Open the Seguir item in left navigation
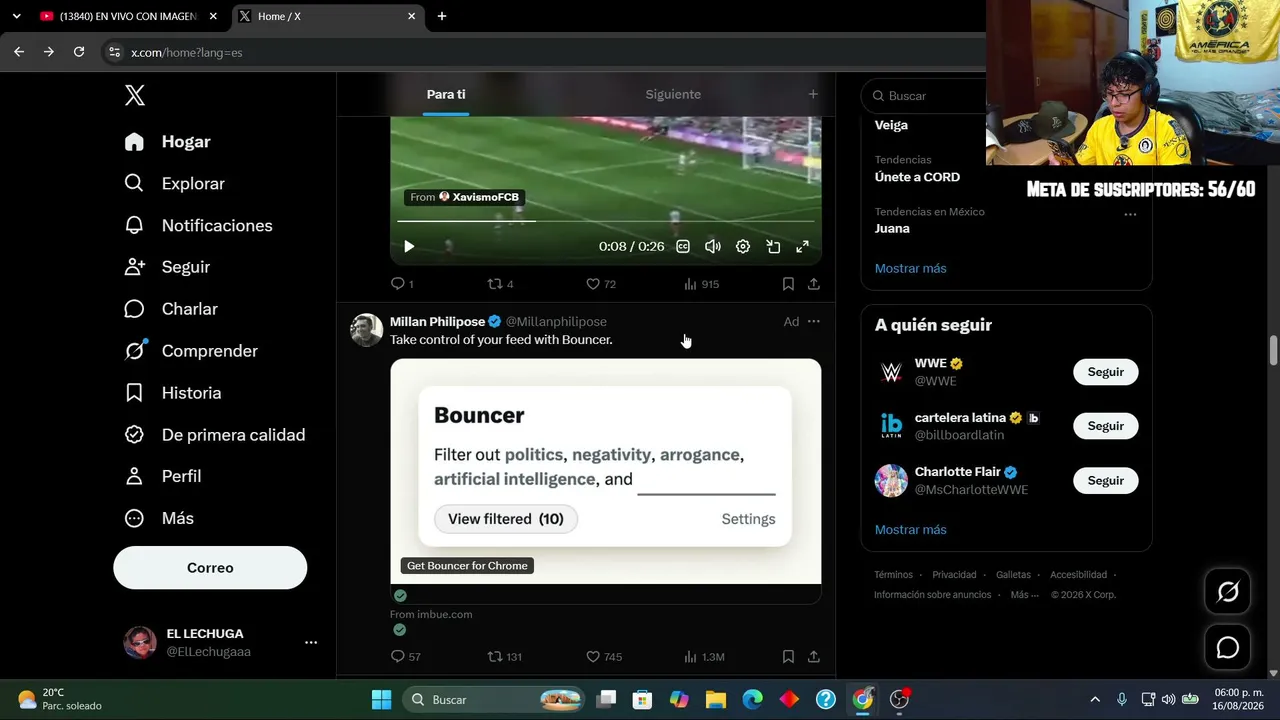Image resolution: width=1280 pixels, height=720 pixels. point(166,267)
